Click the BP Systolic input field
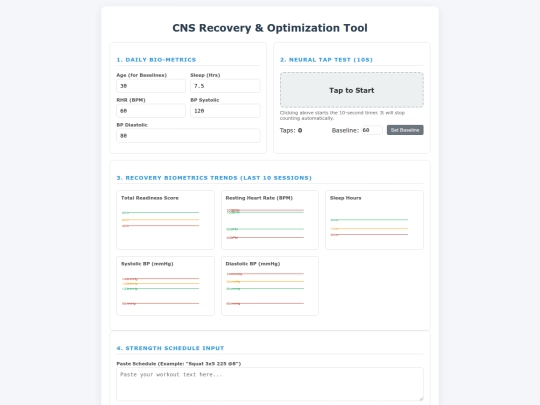The width and height of the screenshot is (540, 405). tap(225, 111)
